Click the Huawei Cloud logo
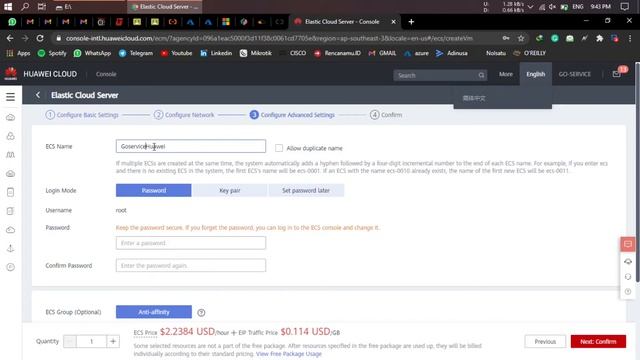Image resolution: width=640 pixels, height=360 pixels. pos(11,74)
